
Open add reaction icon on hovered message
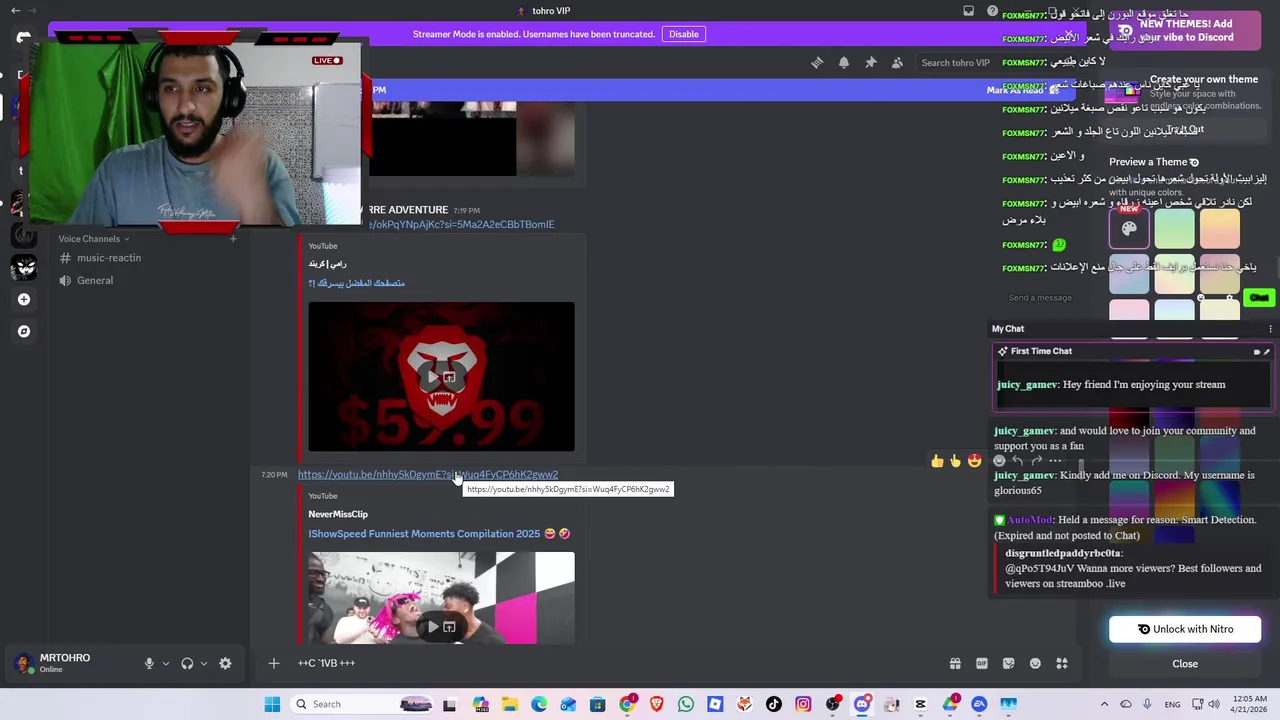(x=999, y=461)
